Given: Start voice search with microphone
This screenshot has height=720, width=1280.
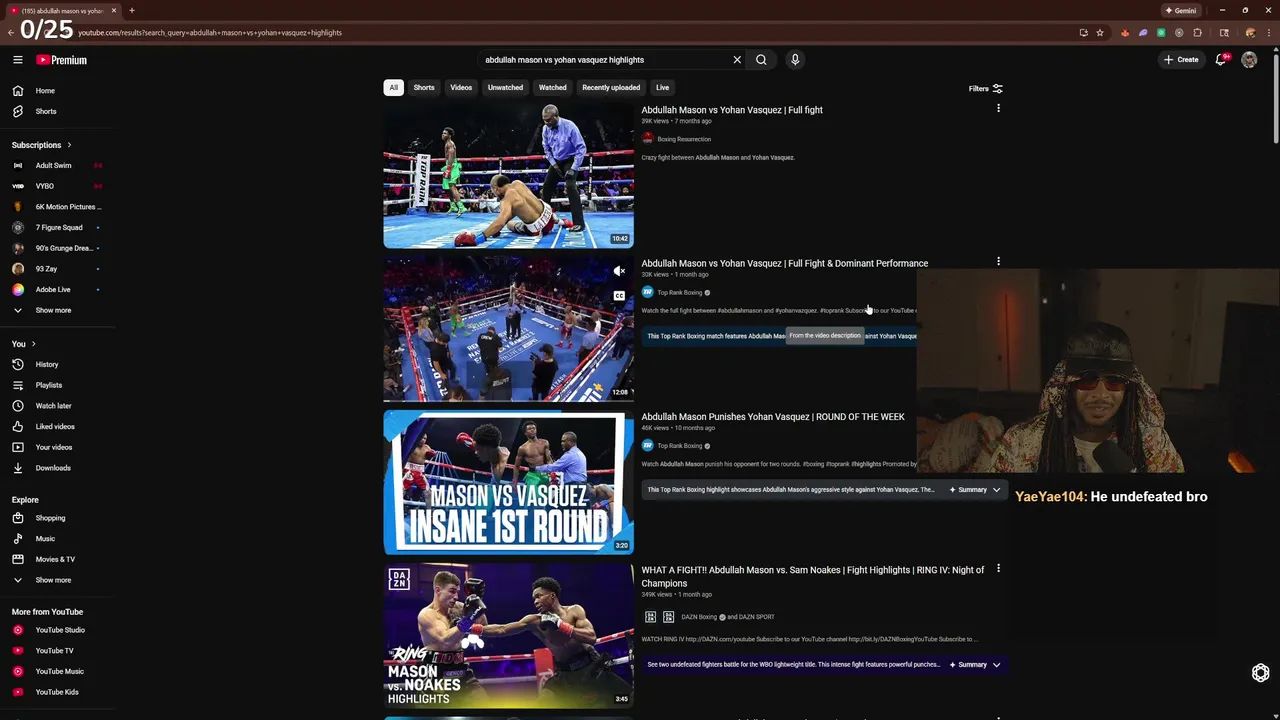Looking at the screenshot, I should pyautogui.click(x=795, y=60).
